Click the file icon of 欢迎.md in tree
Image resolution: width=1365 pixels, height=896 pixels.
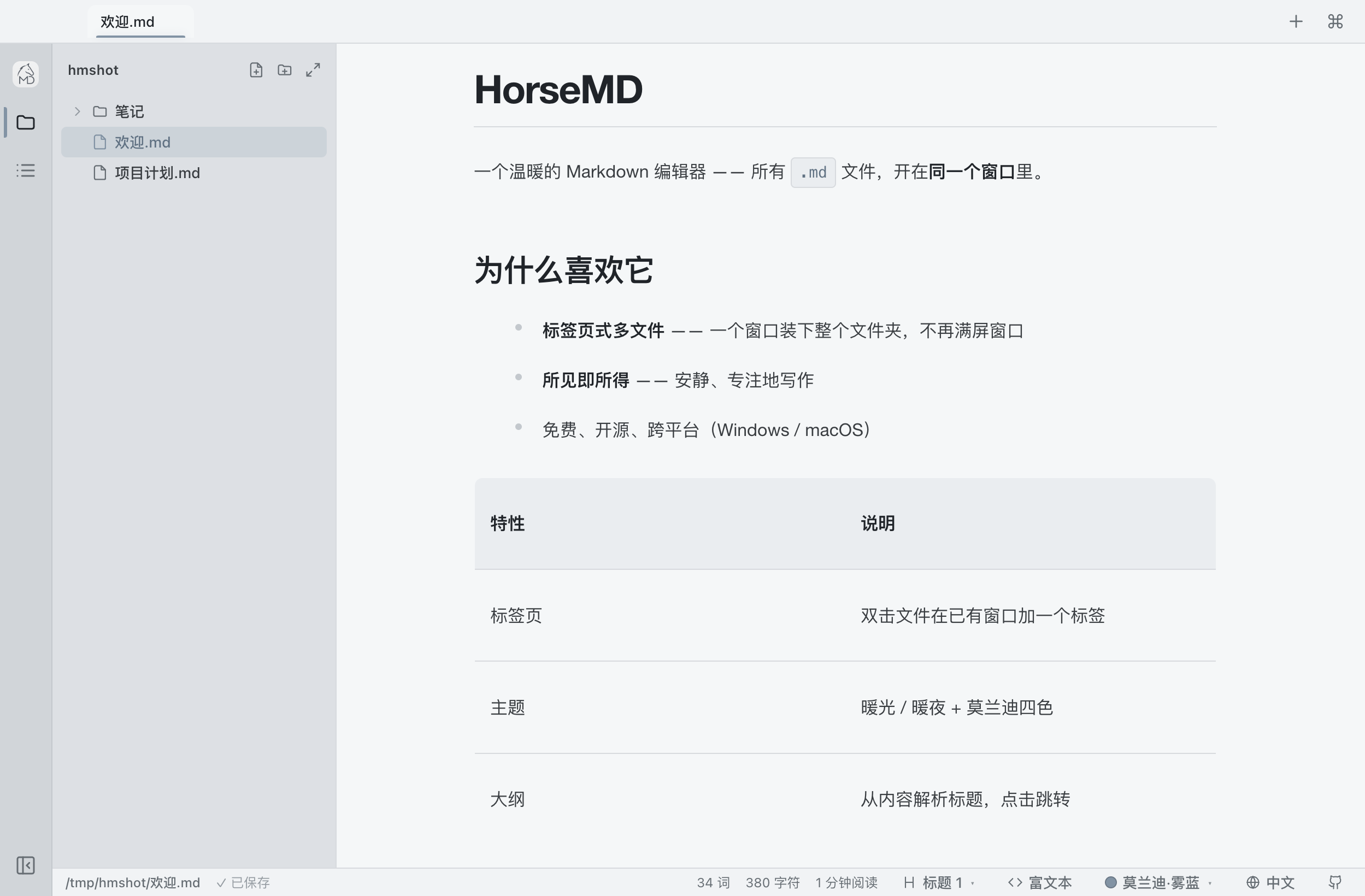pos(100,142)
